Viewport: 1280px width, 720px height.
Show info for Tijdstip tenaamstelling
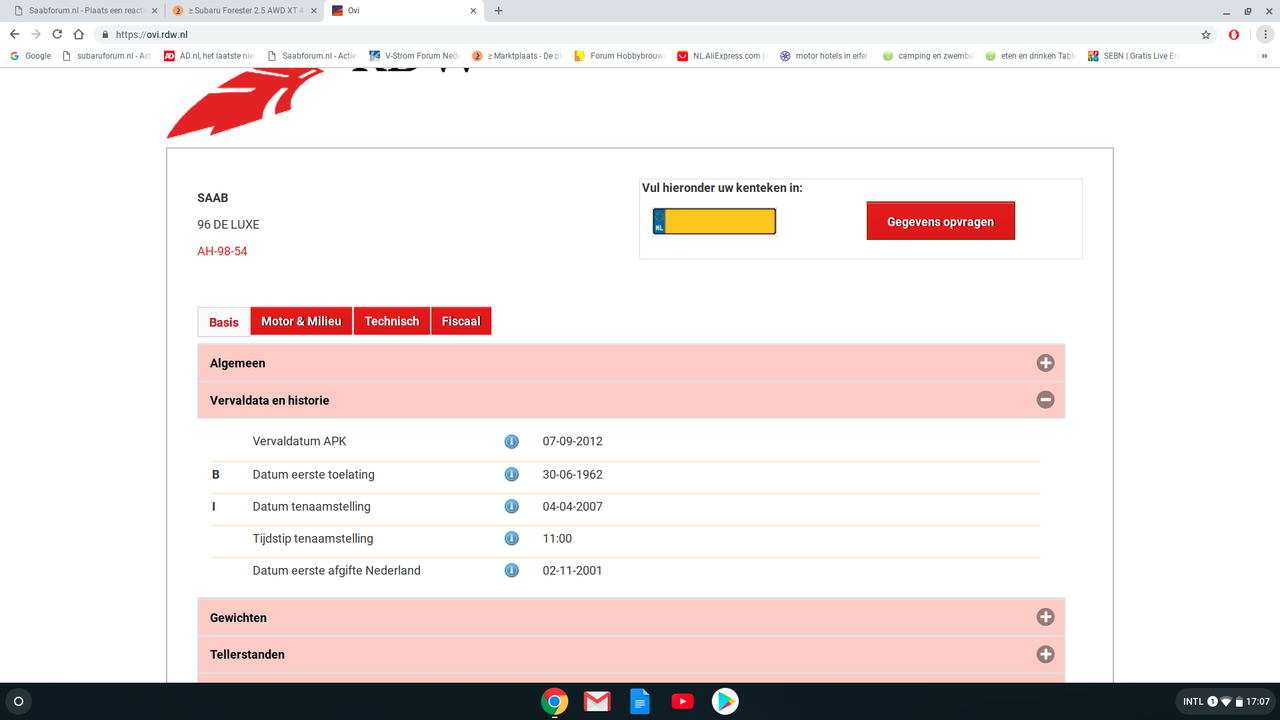(511, 538)
